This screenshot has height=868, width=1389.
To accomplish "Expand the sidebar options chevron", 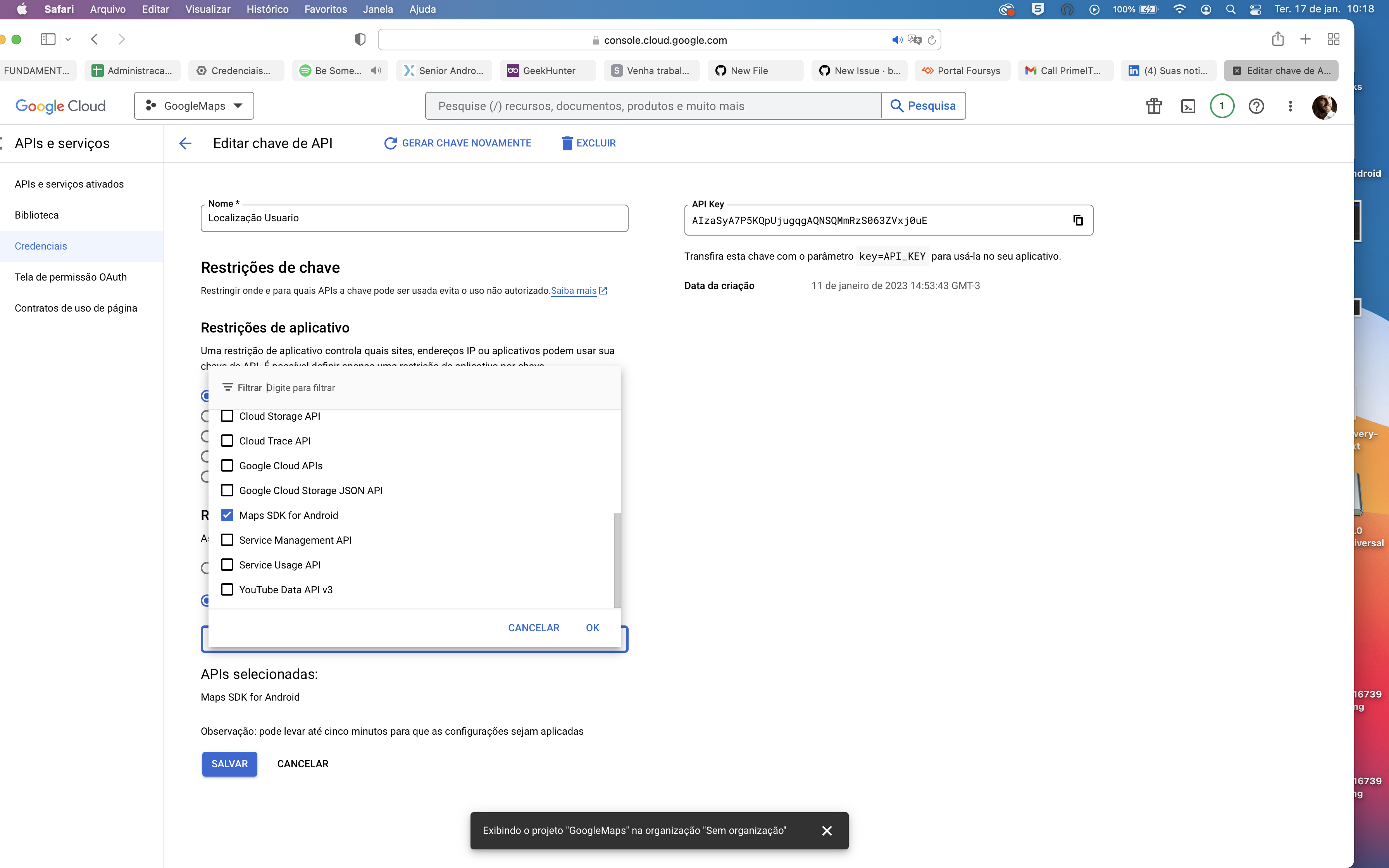I will (x=68, y=38).
